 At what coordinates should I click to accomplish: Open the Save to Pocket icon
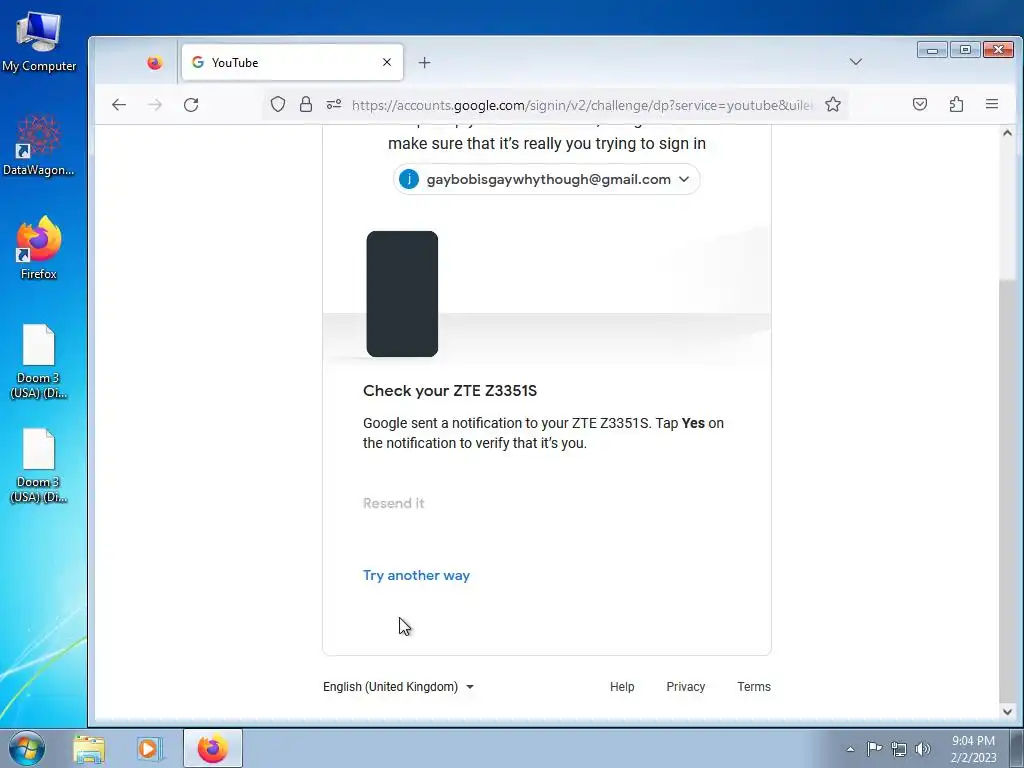(920, 104)
